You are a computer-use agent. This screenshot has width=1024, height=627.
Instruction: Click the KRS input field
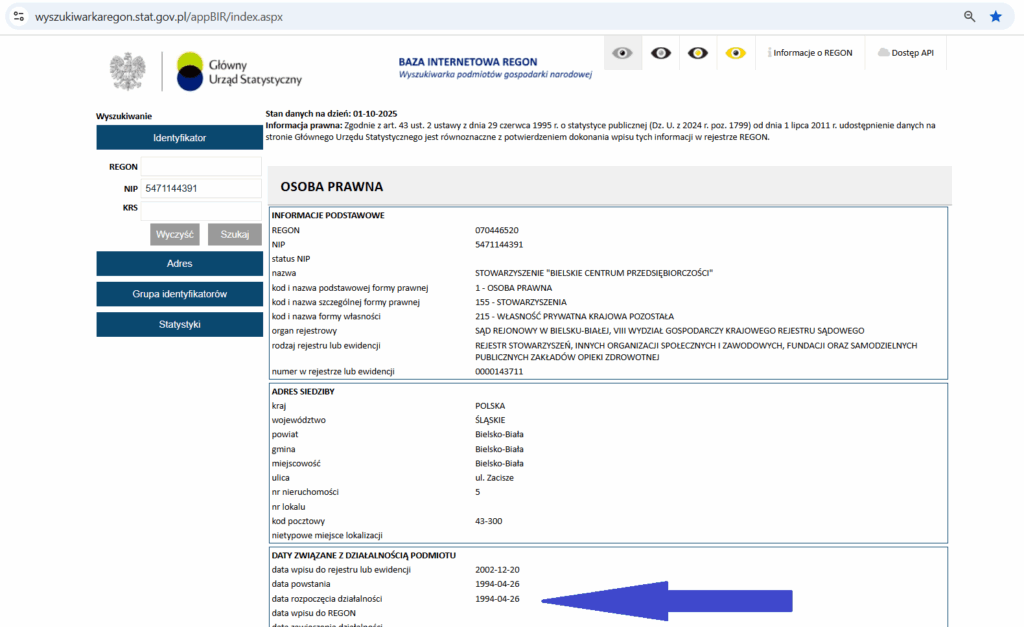201,209
